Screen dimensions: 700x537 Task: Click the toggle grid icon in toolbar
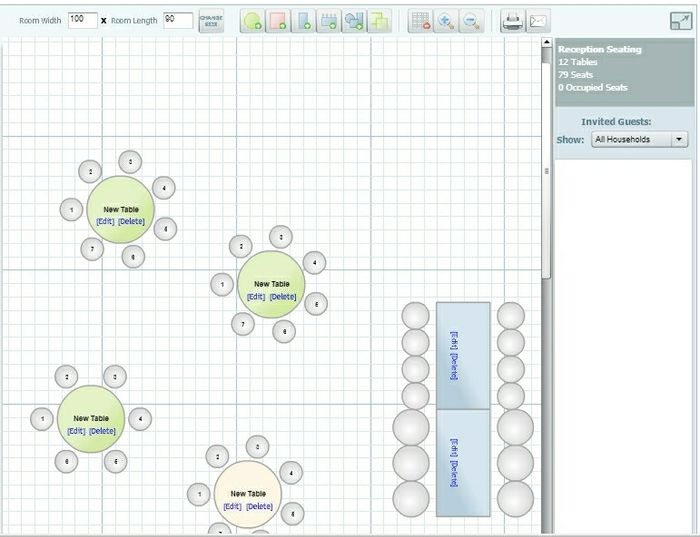pyautogui.click(x=421, y=21)
